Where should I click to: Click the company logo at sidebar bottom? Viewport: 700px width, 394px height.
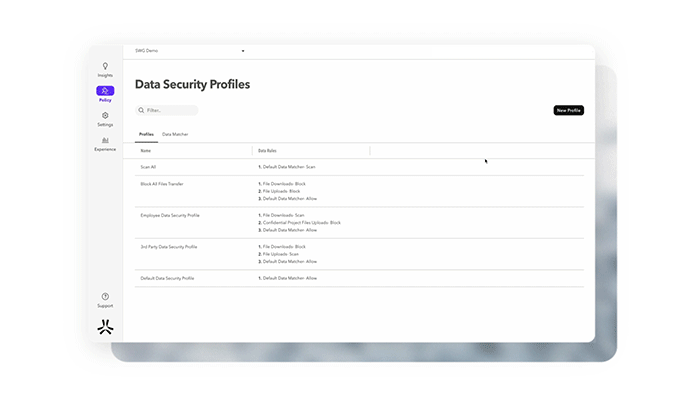105,327
